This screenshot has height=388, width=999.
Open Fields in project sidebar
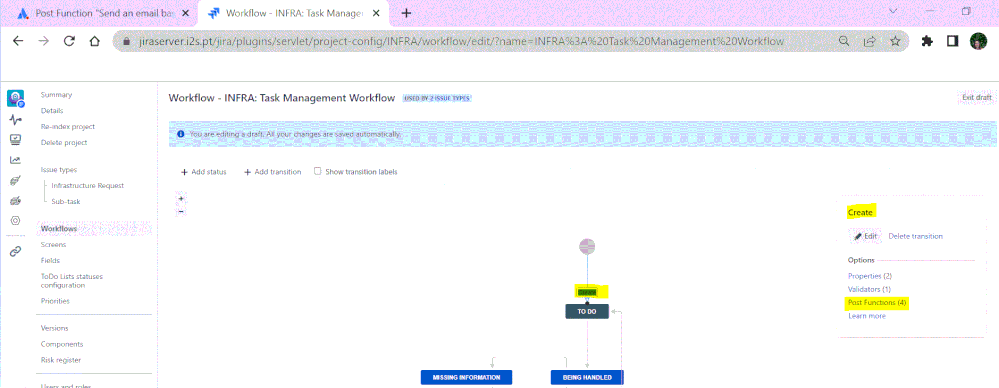[x=50, y=261]
